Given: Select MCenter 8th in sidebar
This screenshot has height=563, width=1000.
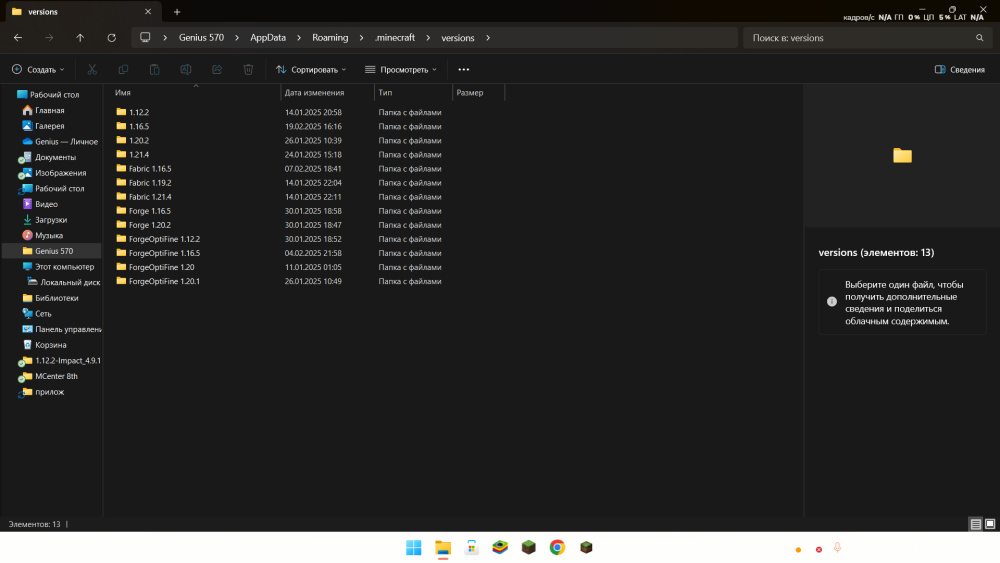Looking at the screenshot, I should [x=56, y=376].
